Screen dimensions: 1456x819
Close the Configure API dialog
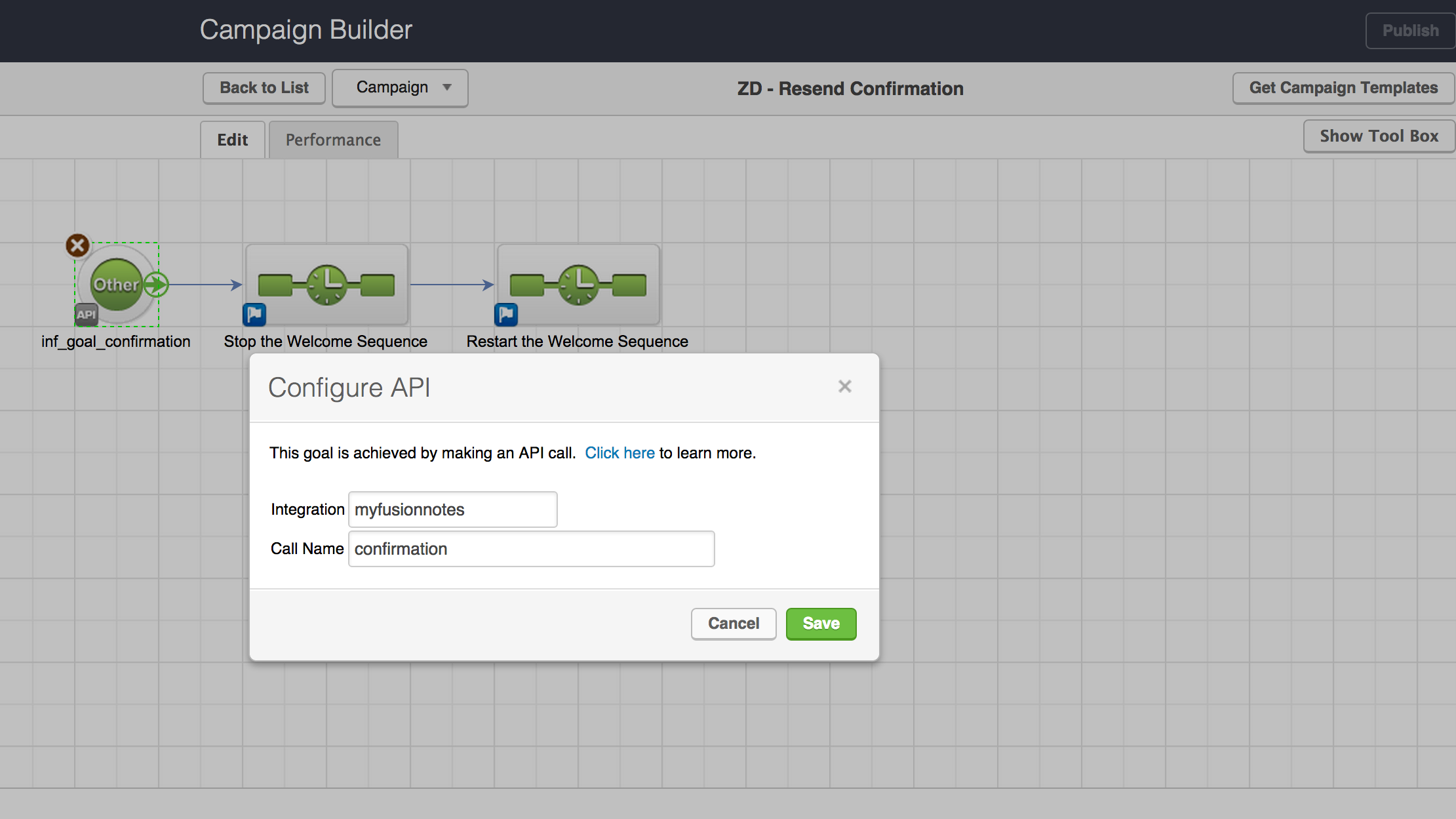844,387
